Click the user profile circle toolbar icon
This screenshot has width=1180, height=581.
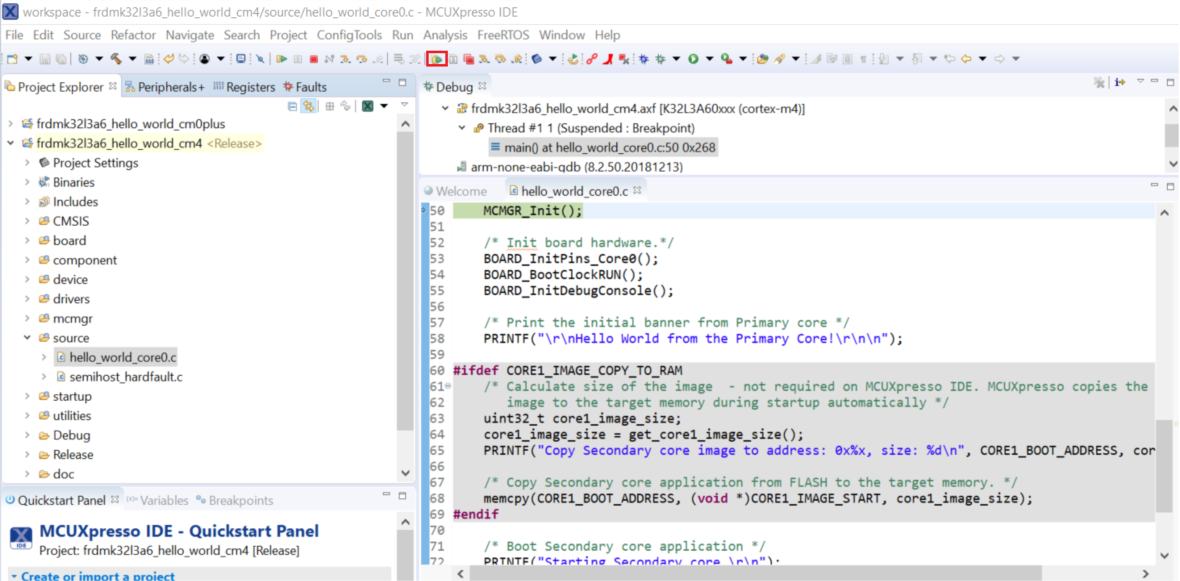[x=204, y=59]
